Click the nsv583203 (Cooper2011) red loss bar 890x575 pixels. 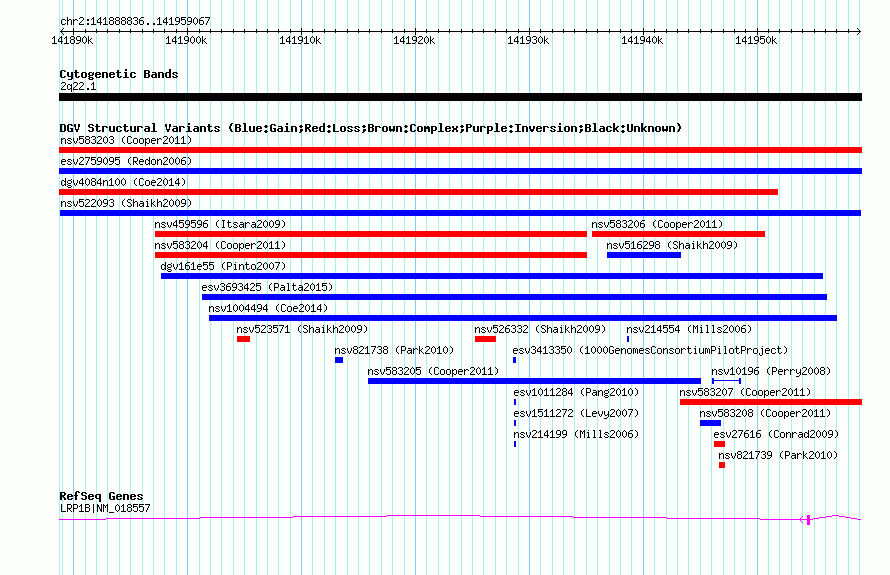[460, 150]
